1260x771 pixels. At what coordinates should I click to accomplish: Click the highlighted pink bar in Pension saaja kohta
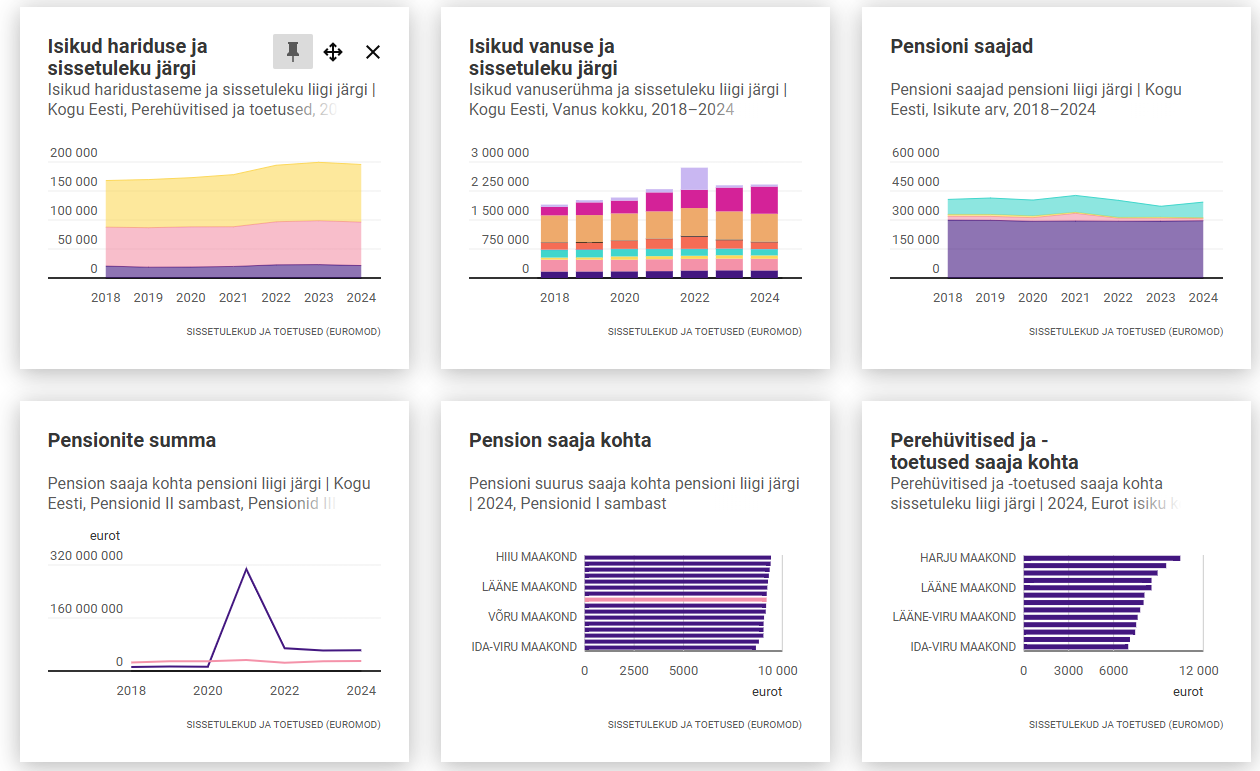tap(675, 600)
